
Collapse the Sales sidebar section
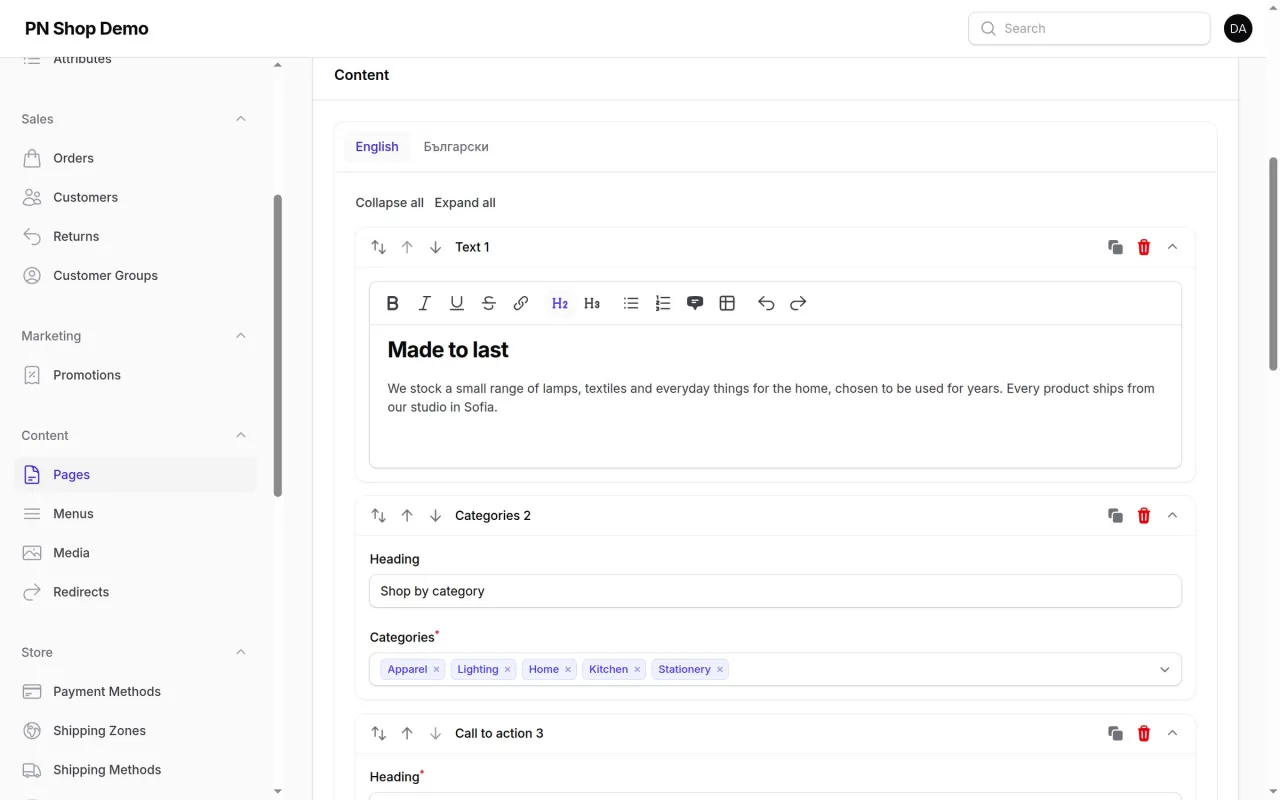coord(240,119)
